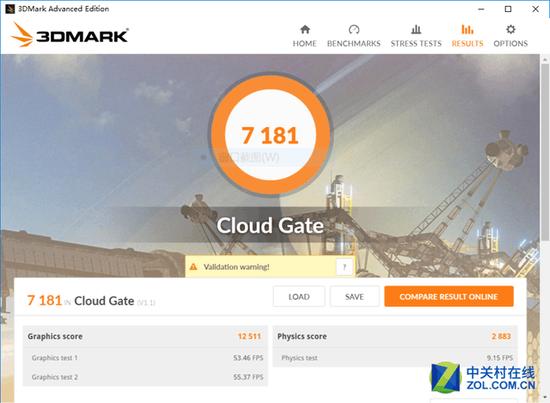Image resolution: width=550 pixels, height=403 pixels.
Task: Click the Validation warning! banner text
Action: (x=236, y=267)
